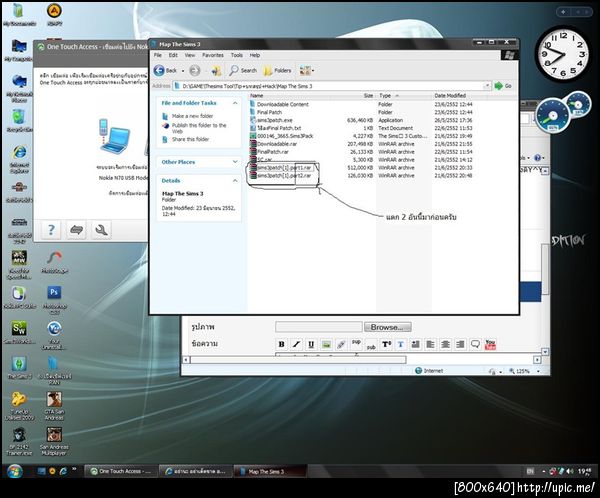The image size is (600, 498).
Task: Click the blue text color T icon
Action: (401, 345)
